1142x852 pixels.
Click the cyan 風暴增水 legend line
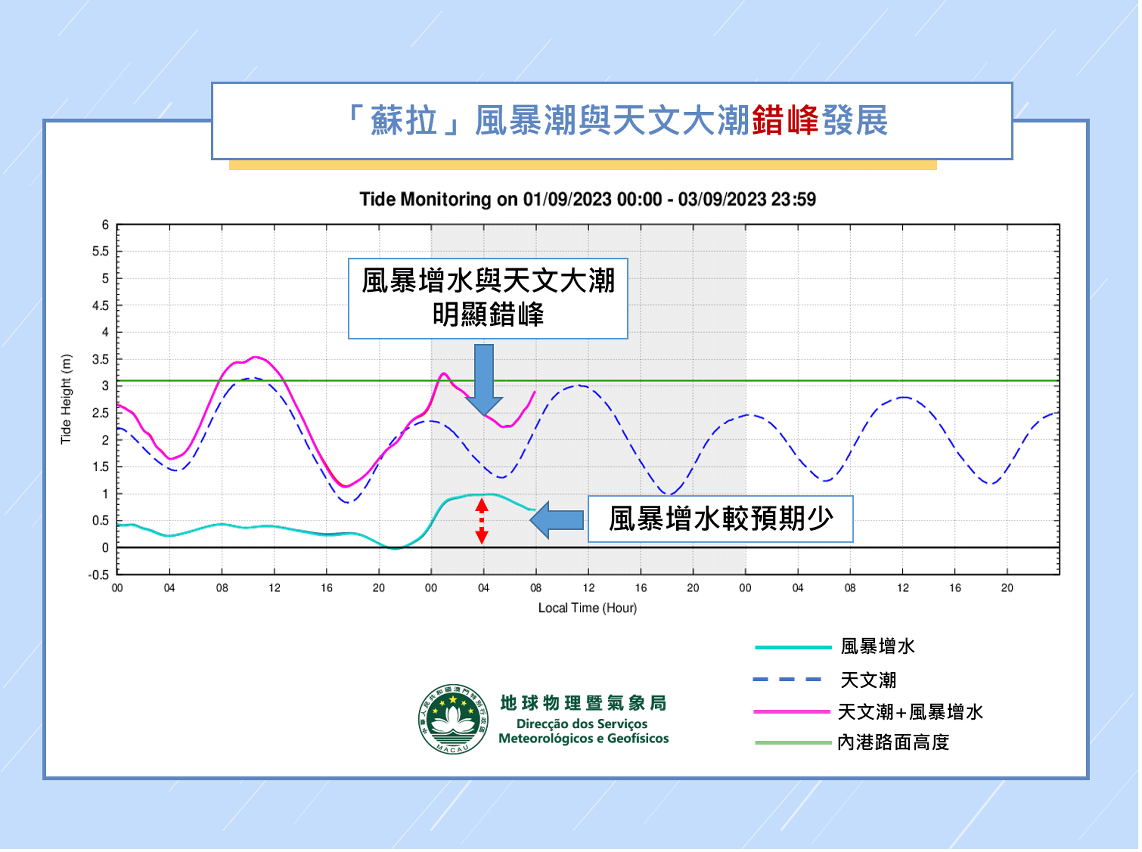(x=795, y=649)
